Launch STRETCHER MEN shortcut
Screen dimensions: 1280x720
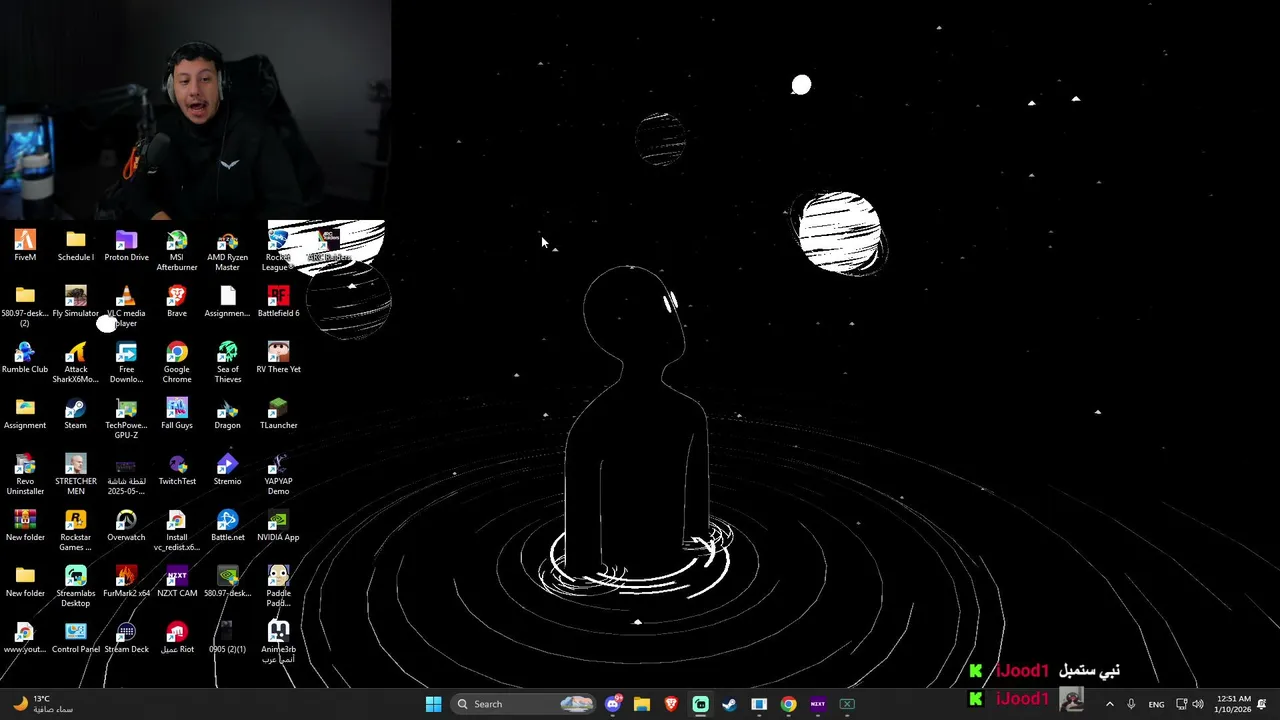coord(76,474)
